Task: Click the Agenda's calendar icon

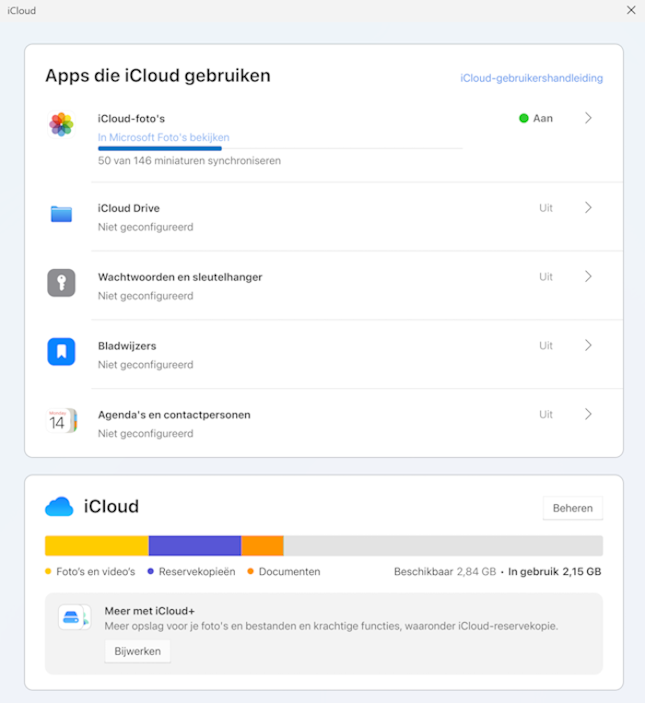Action: pos(61,421)
